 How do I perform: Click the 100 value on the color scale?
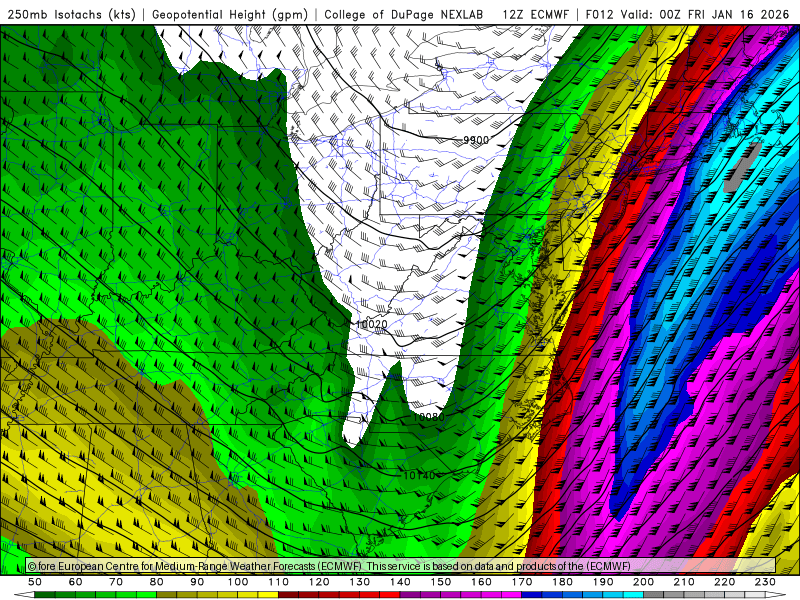click(x=238, y=582)
